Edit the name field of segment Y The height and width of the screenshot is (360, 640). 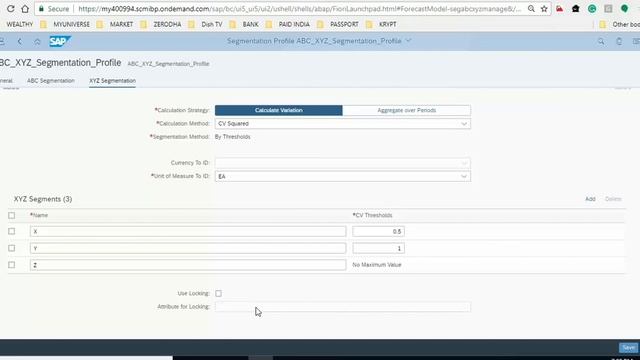click(x=188, y=248)
